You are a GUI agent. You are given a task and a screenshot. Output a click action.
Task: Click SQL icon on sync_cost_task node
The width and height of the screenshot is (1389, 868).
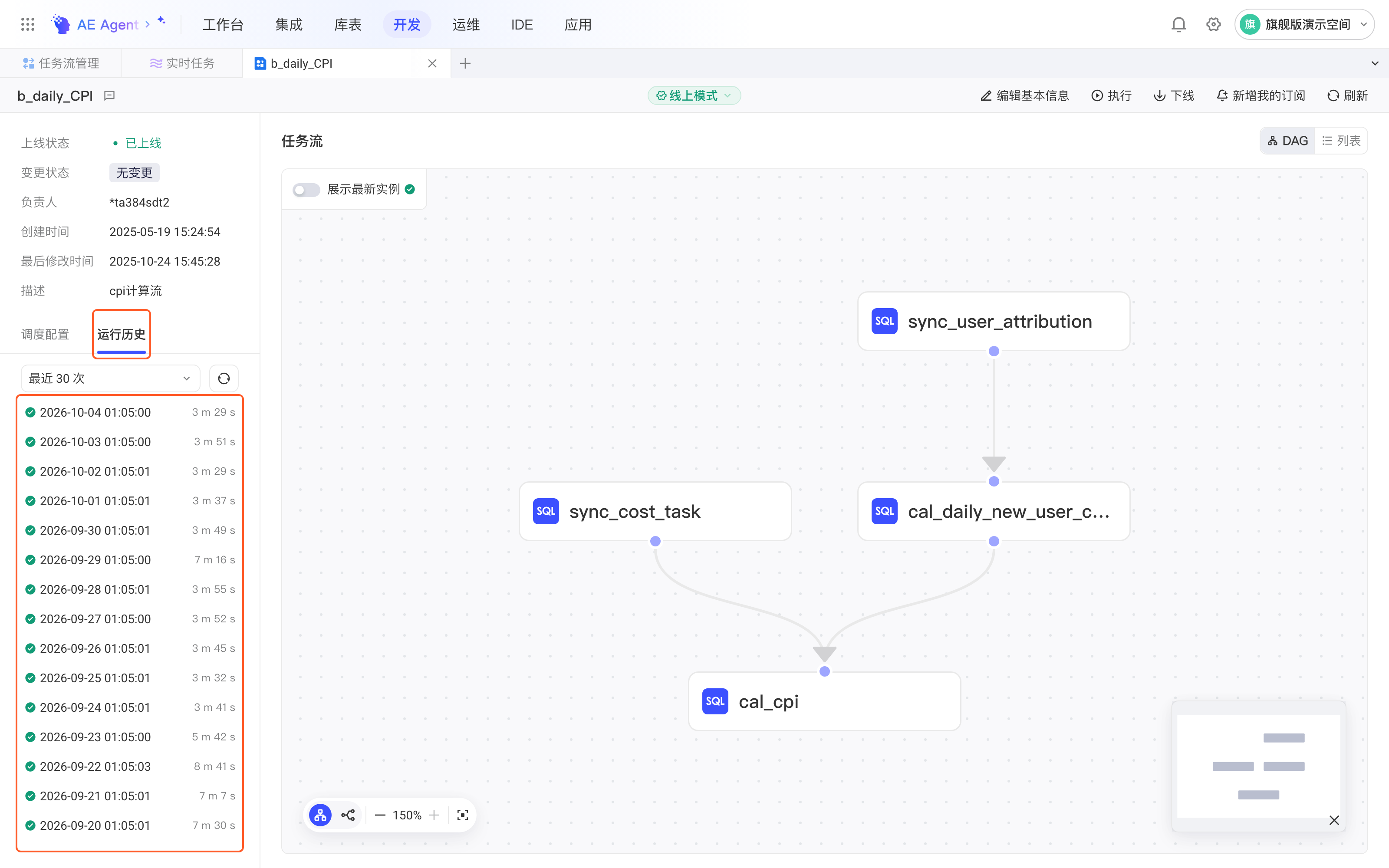click(x=546, y=511)
